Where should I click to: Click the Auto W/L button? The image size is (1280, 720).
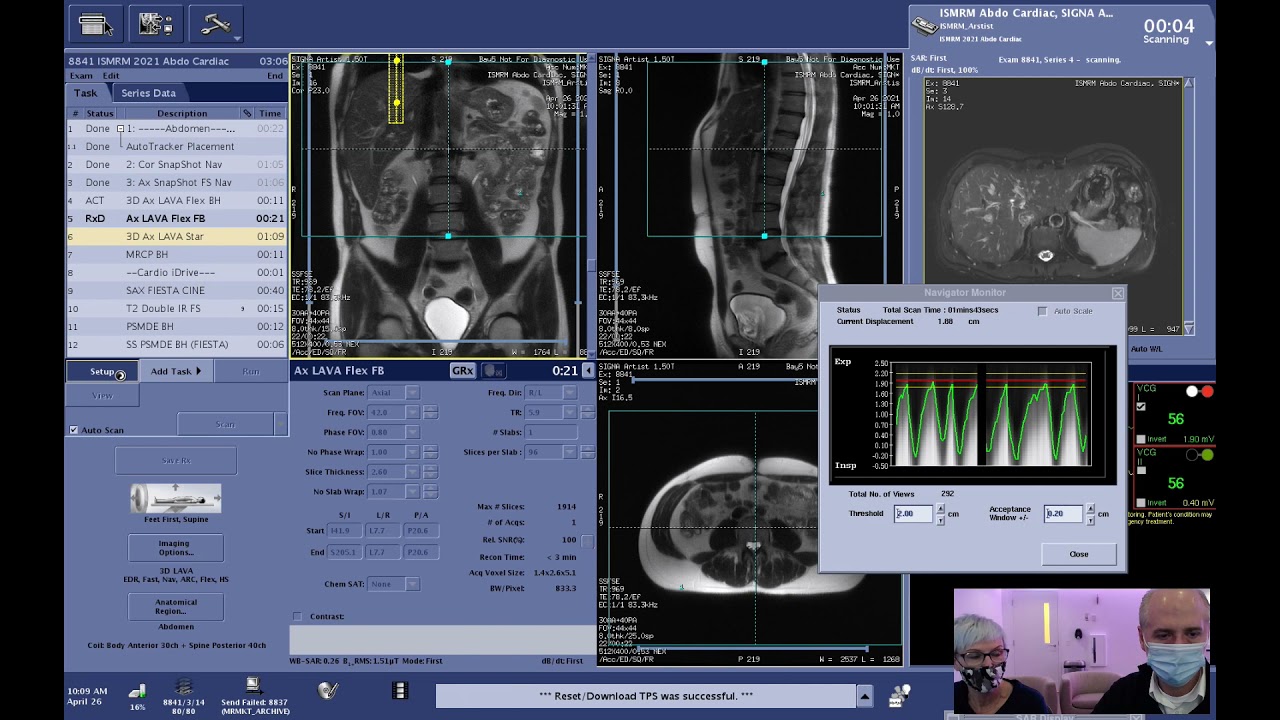click(x=1145, y=349)
